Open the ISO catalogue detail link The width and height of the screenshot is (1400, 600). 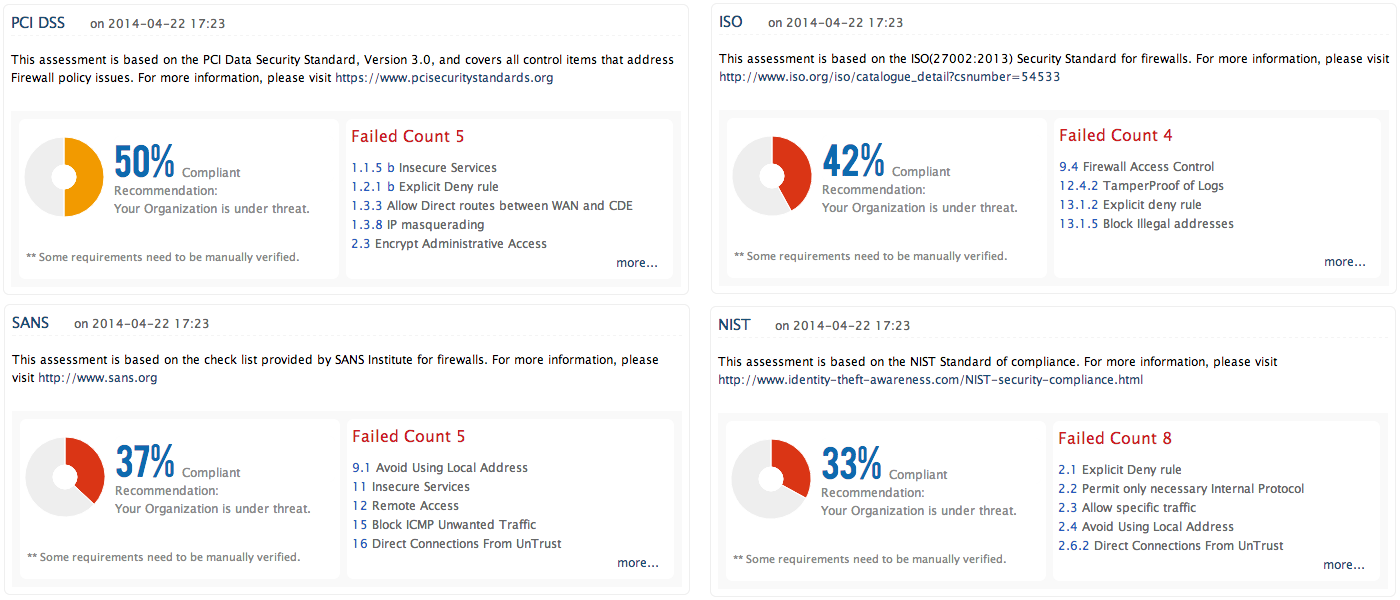pyautogui.click(x=889, y=77)
